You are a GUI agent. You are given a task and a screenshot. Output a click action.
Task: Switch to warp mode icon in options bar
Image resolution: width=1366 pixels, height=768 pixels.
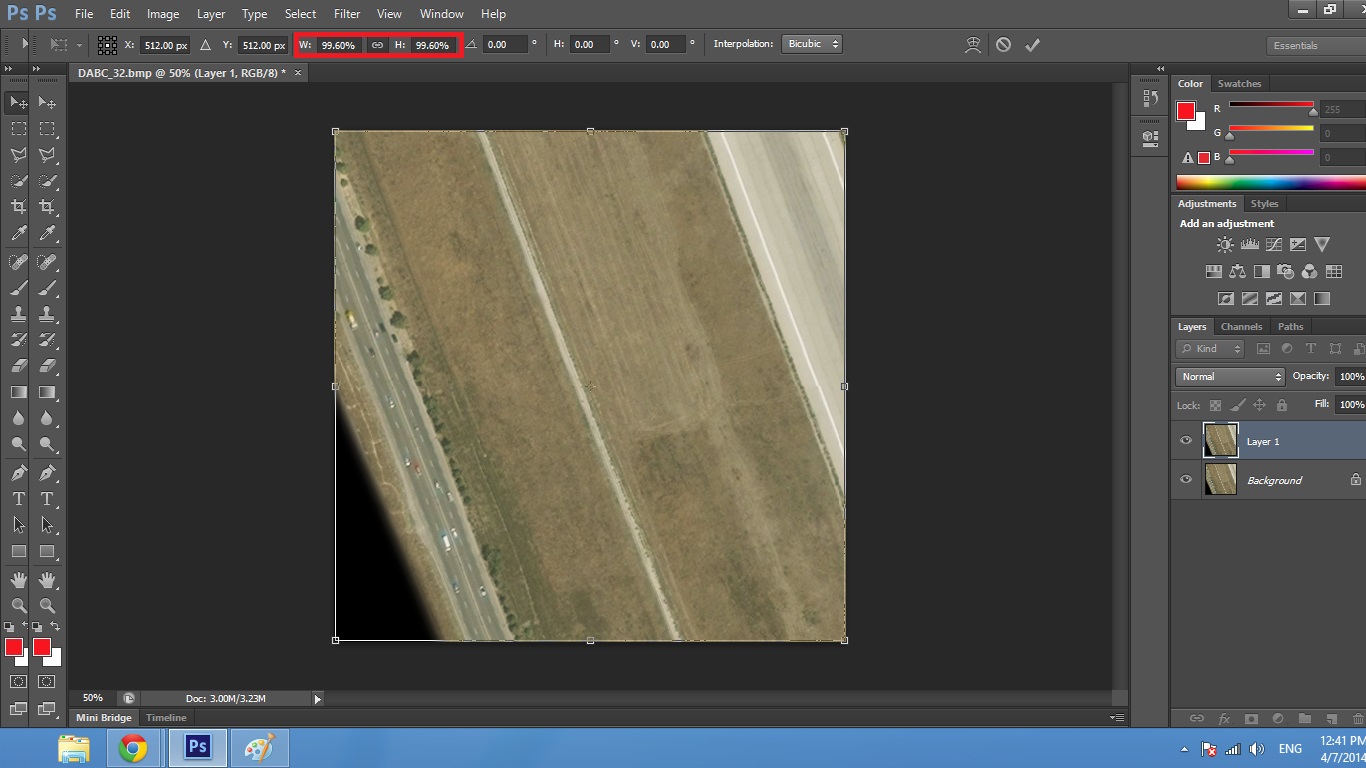972,45
